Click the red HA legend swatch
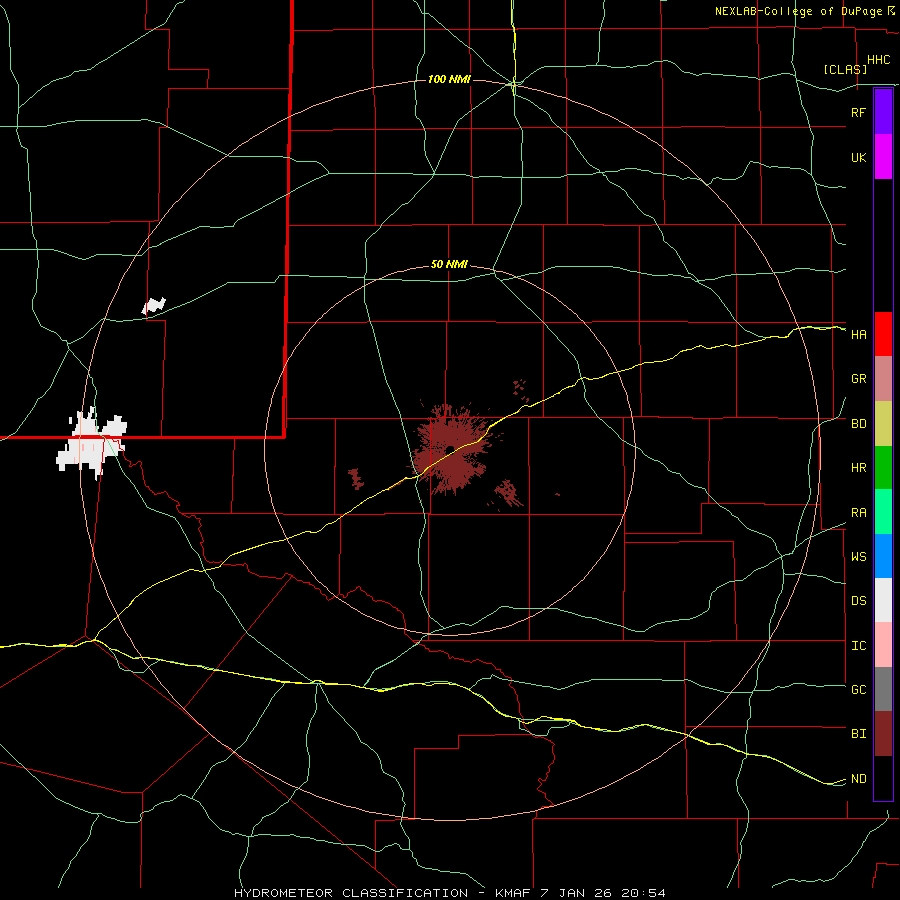Image resolution: width=900 pixels, height=900 pixels. coord(883,334)
